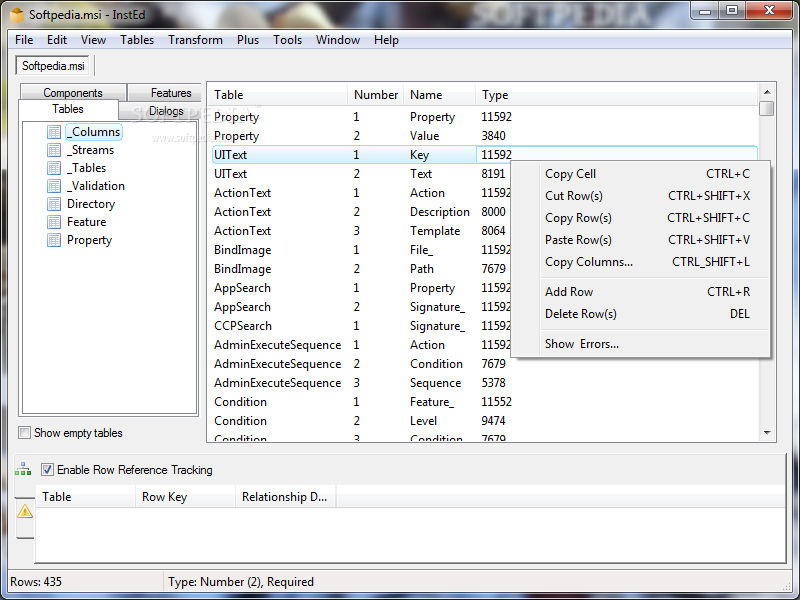Open the Plus menu
The width and height of the screenshot is (800, 600).
[248, 40]
